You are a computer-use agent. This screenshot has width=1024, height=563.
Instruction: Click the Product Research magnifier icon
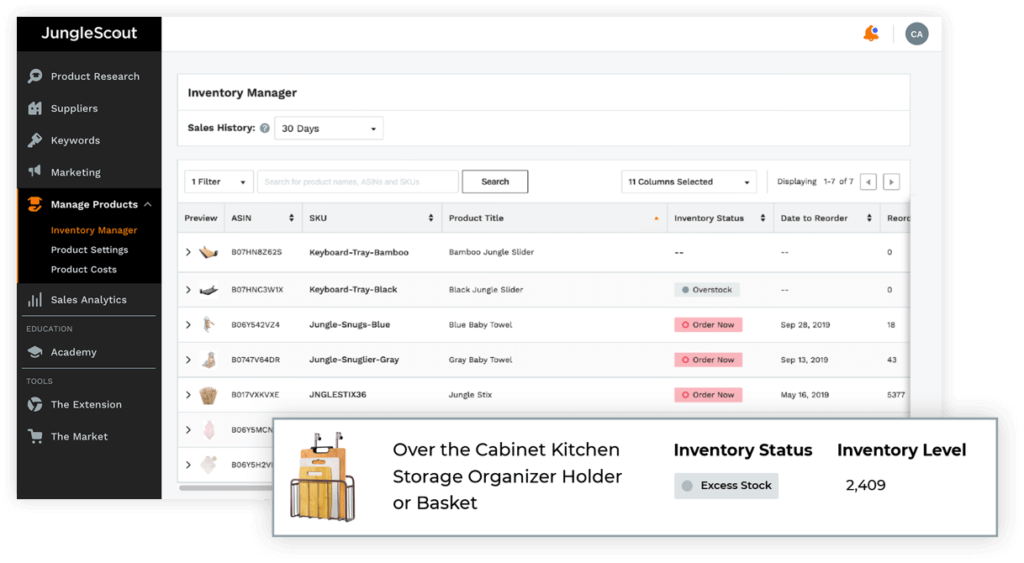coord(35,76)
